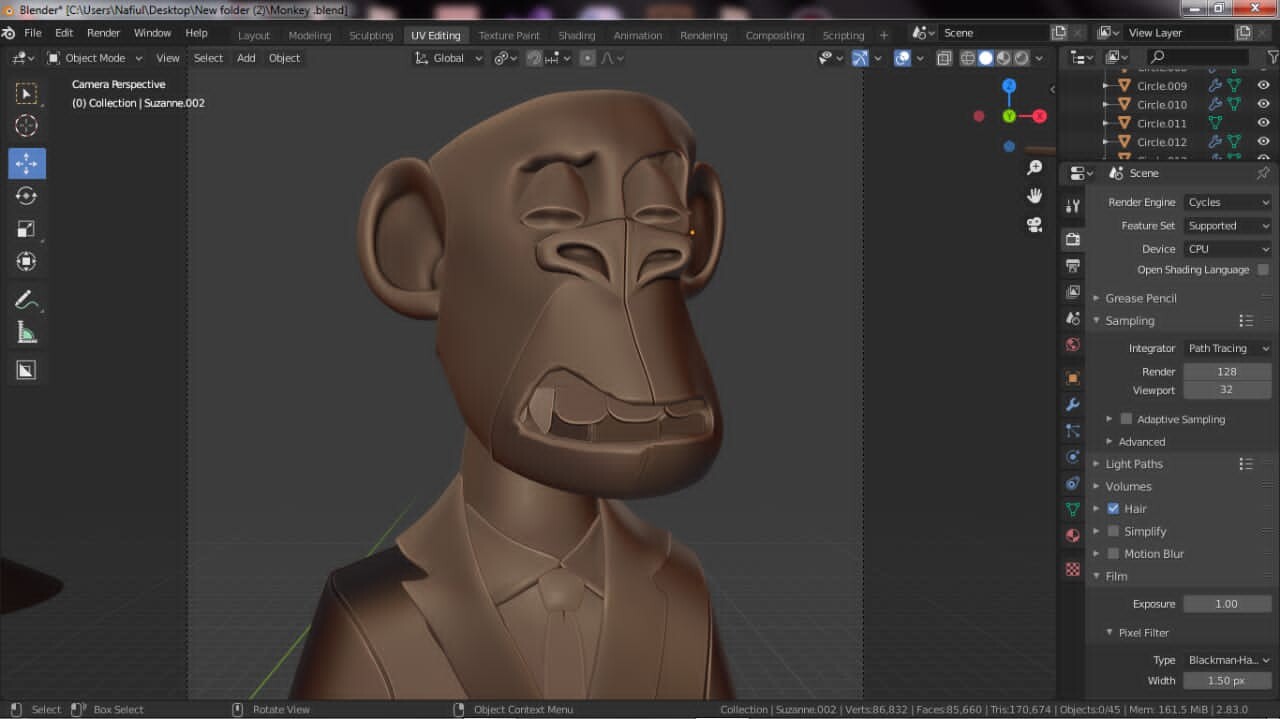The image size is (1280, 719).
Task: Set the Exposure value field
Action: click(1227, 603)
